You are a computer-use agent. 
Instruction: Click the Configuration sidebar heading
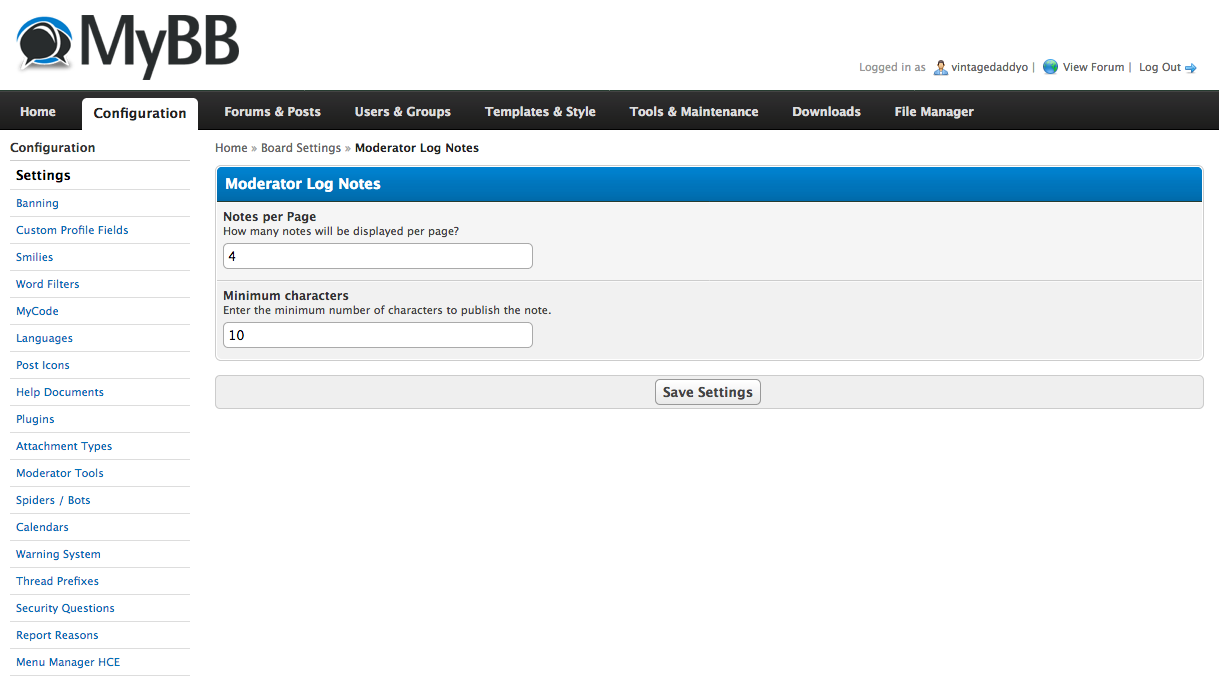pos(53,148)
